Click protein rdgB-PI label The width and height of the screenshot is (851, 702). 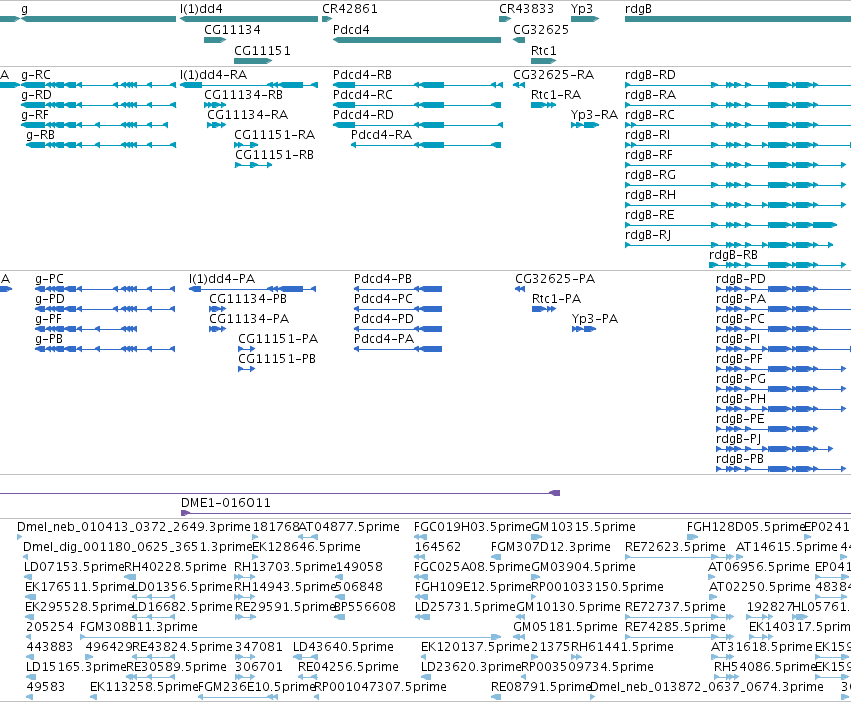[x=738, y=339]
